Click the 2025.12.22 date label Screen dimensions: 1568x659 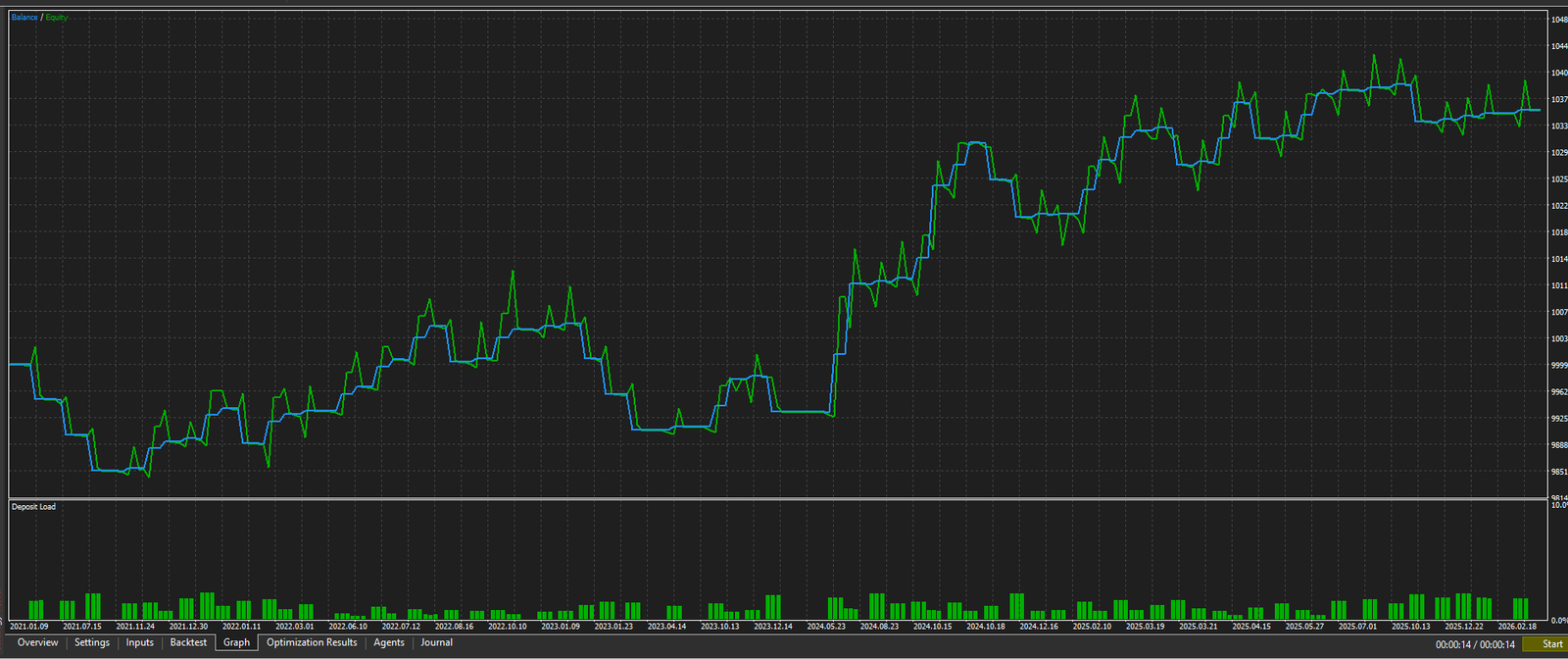(1464, 626)
